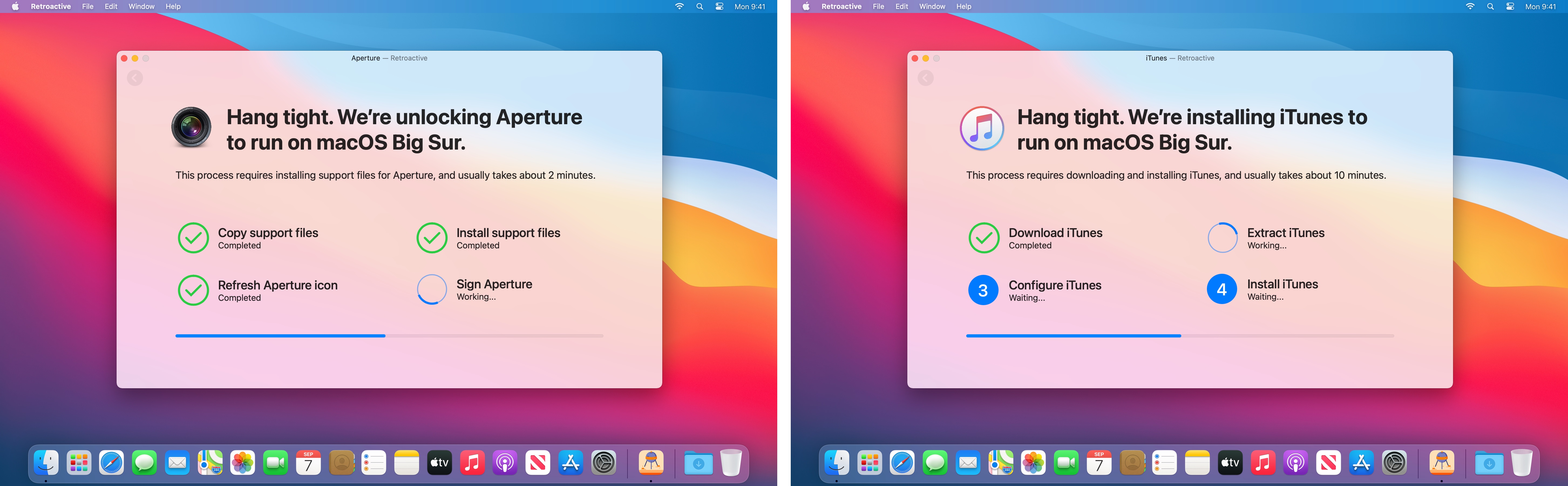Click the Aperture unlocking progress bar
This screenshot has width=1568, height=486.
click(389, 336)
